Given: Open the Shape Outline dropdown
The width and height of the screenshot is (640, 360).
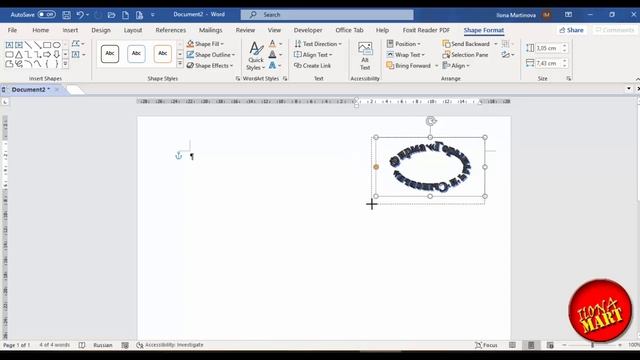Looking at the screenshot, I should tap(211, 55).
